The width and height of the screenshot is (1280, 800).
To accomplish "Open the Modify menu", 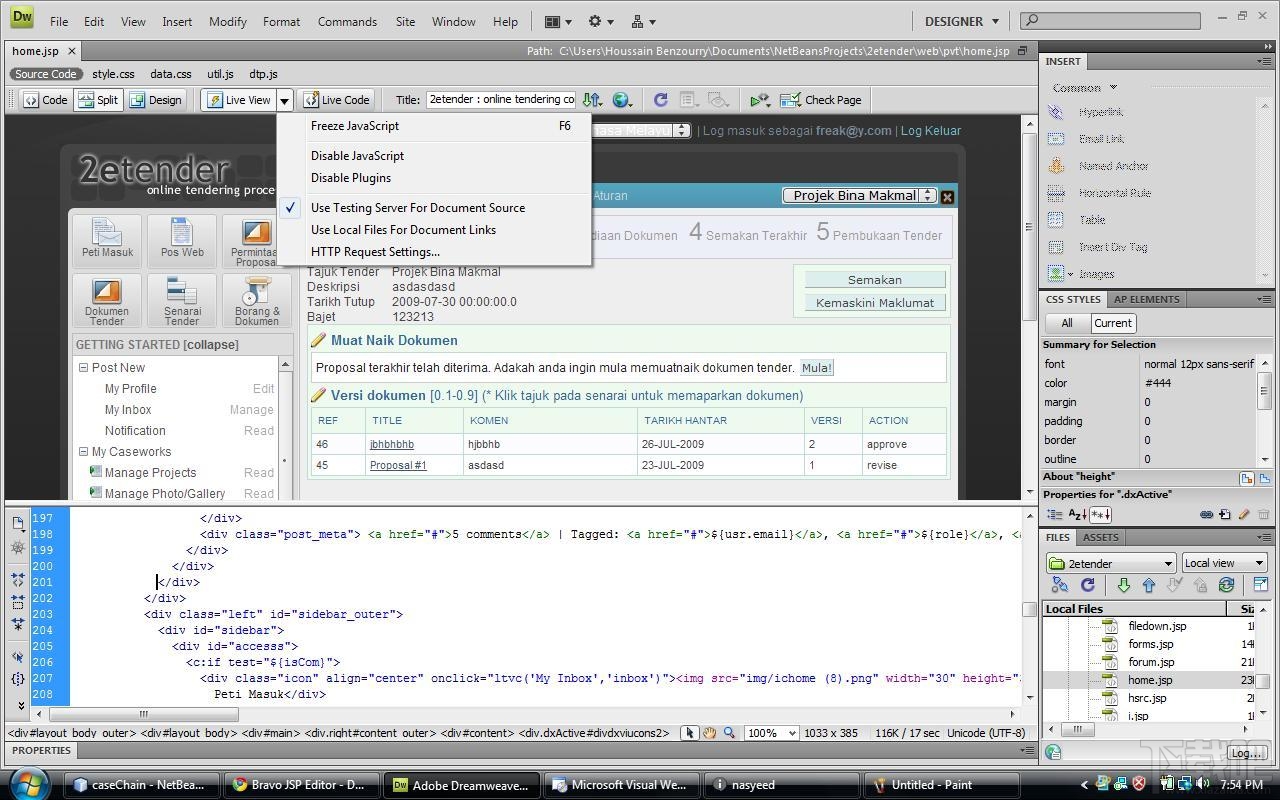I will pos(227,21).
